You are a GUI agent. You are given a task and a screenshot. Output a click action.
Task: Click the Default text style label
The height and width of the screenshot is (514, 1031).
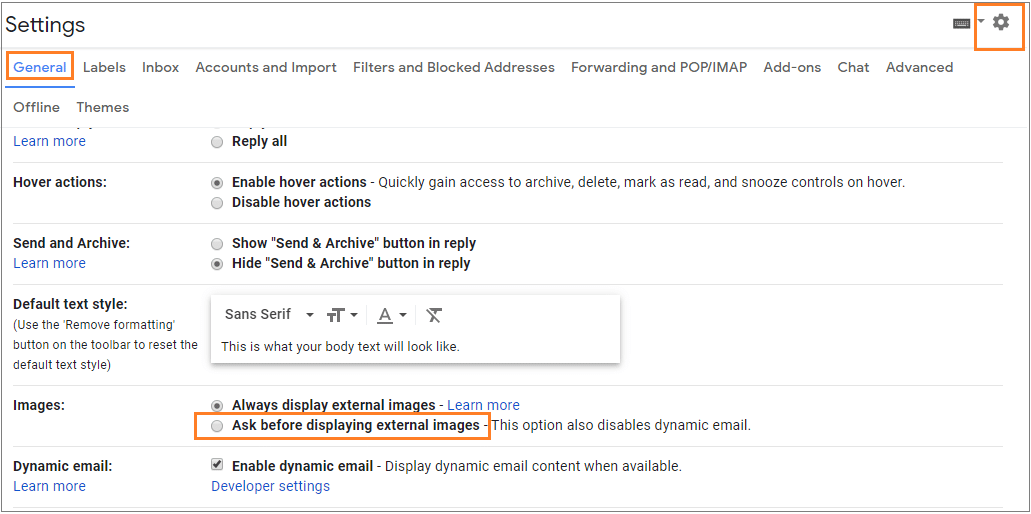pyautogui.click(x=70, y=304)
